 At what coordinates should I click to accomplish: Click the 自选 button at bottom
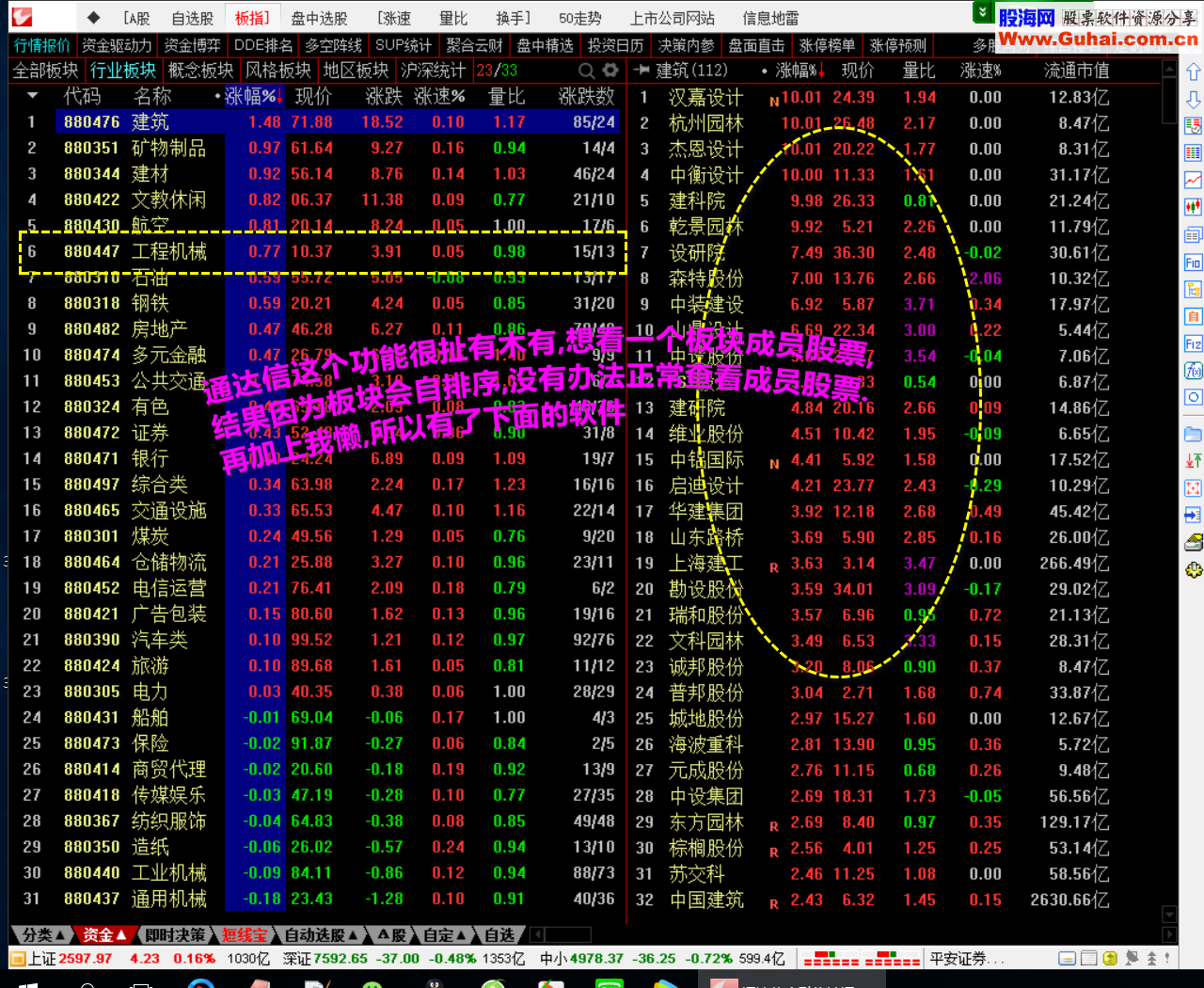click(499, 935)
